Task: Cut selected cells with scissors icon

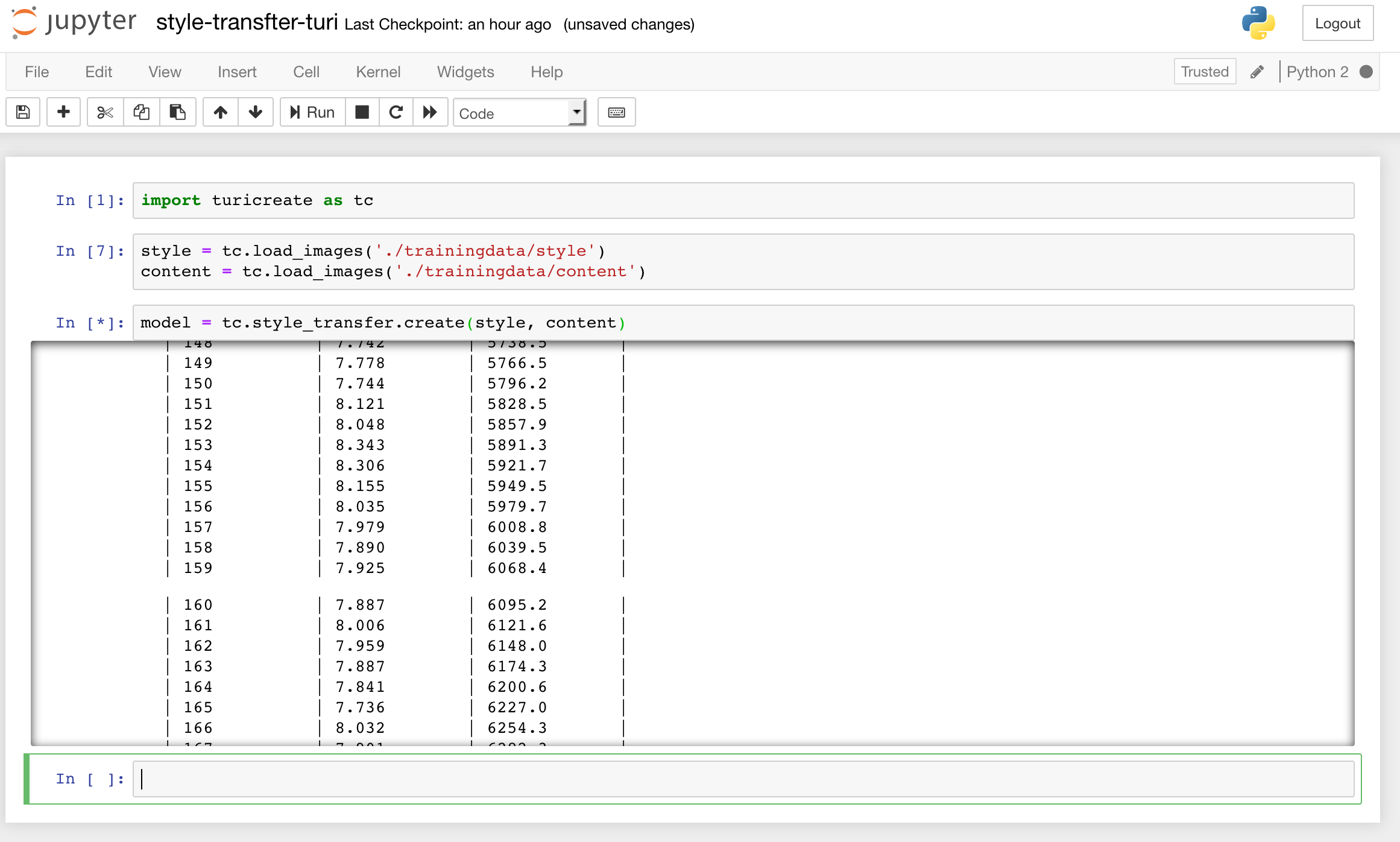Action: pos(105,112)
